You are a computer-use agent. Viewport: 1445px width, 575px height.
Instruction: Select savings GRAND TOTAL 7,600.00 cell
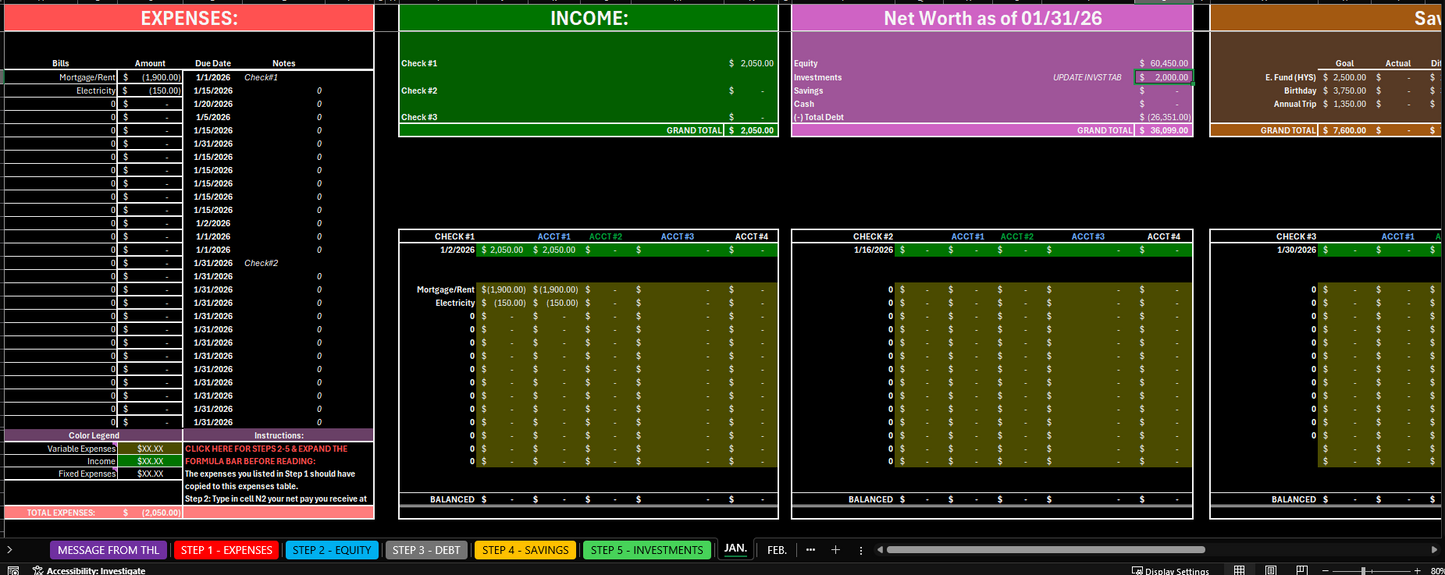(x=1344, y=130)
